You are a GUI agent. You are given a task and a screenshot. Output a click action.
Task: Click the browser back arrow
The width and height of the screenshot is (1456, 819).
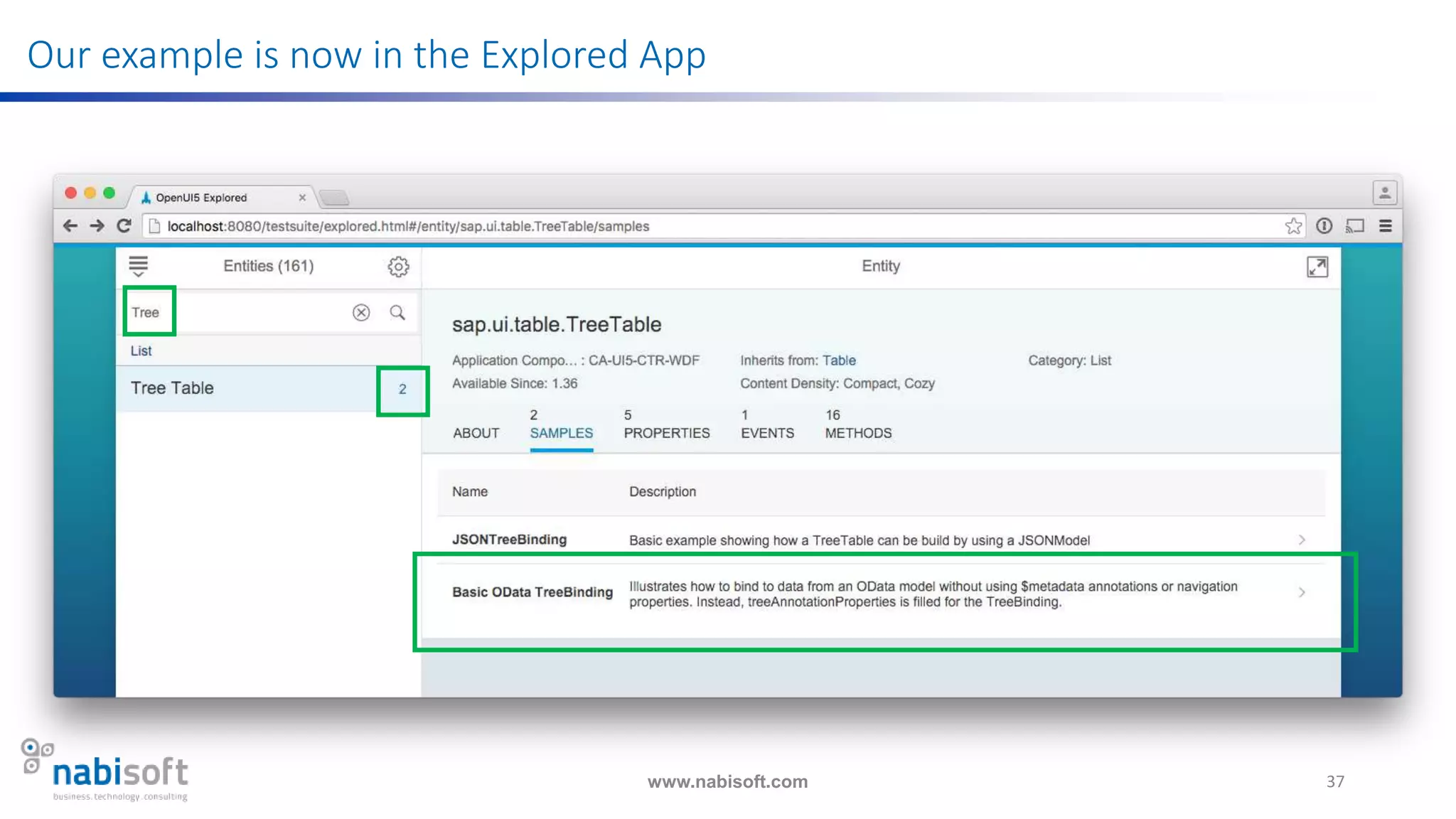click(x=70, y=226)
